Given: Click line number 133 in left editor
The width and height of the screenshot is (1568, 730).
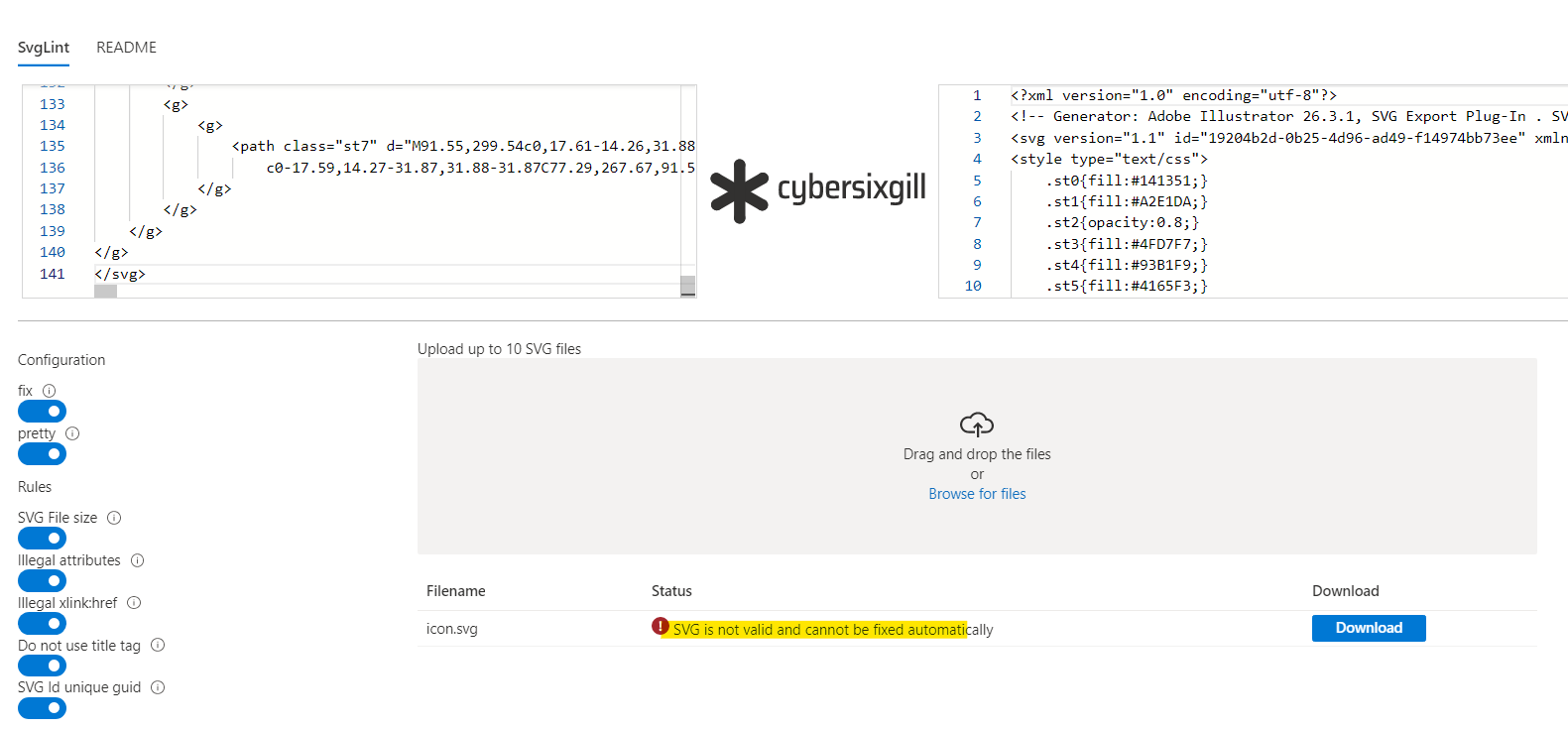Looking at the screenshot, I should pyautogui.click(x=53, y=104).
